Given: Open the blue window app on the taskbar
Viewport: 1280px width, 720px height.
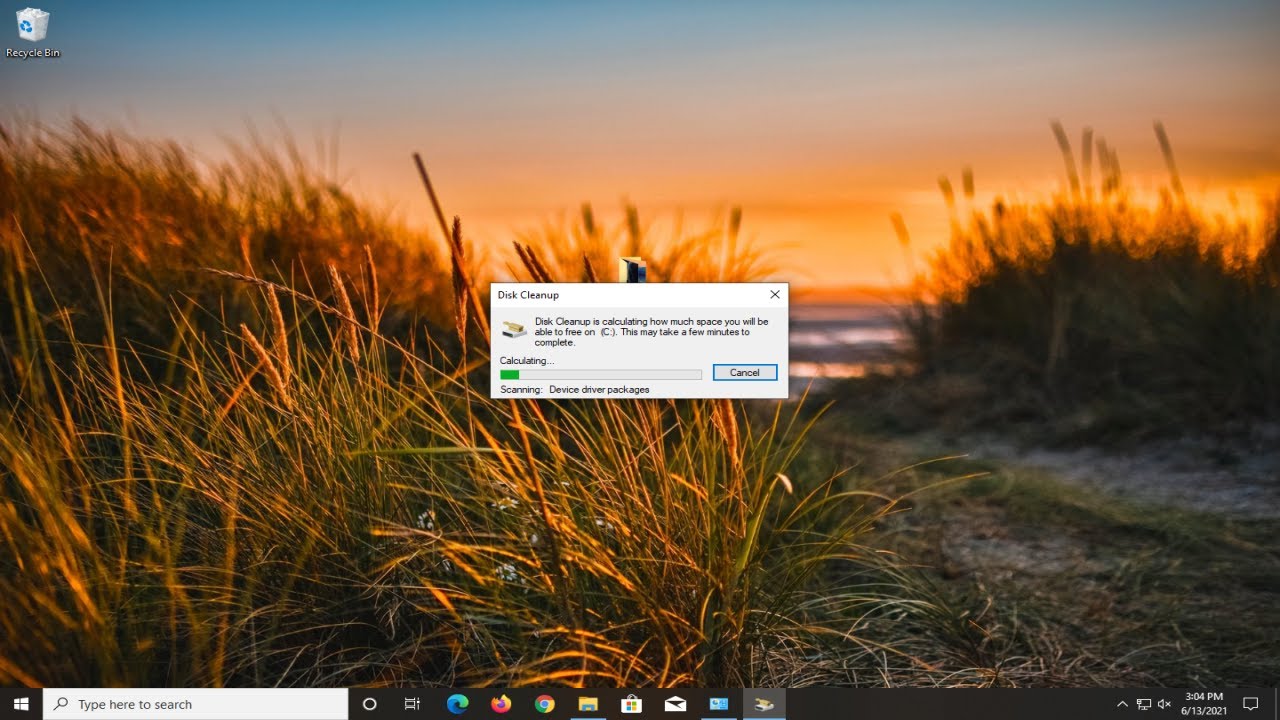Looking at the screenshot, I should (719, 704).
